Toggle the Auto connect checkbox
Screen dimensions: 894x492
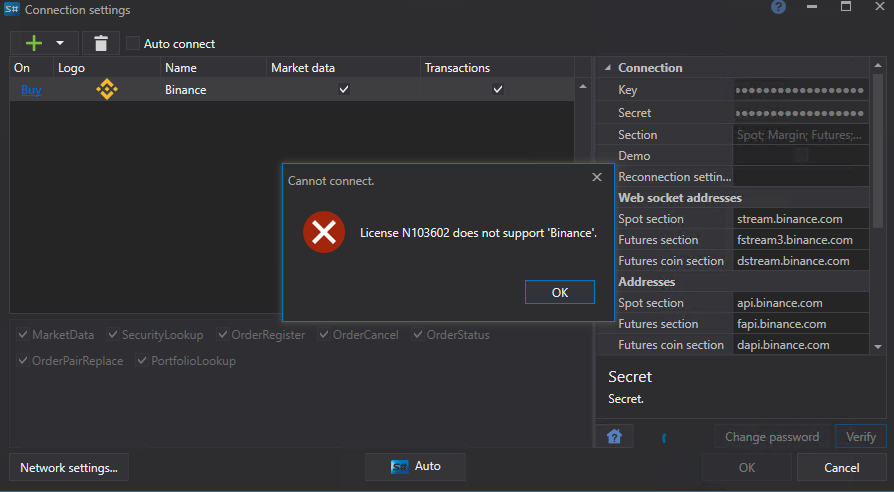pos(133,43)
